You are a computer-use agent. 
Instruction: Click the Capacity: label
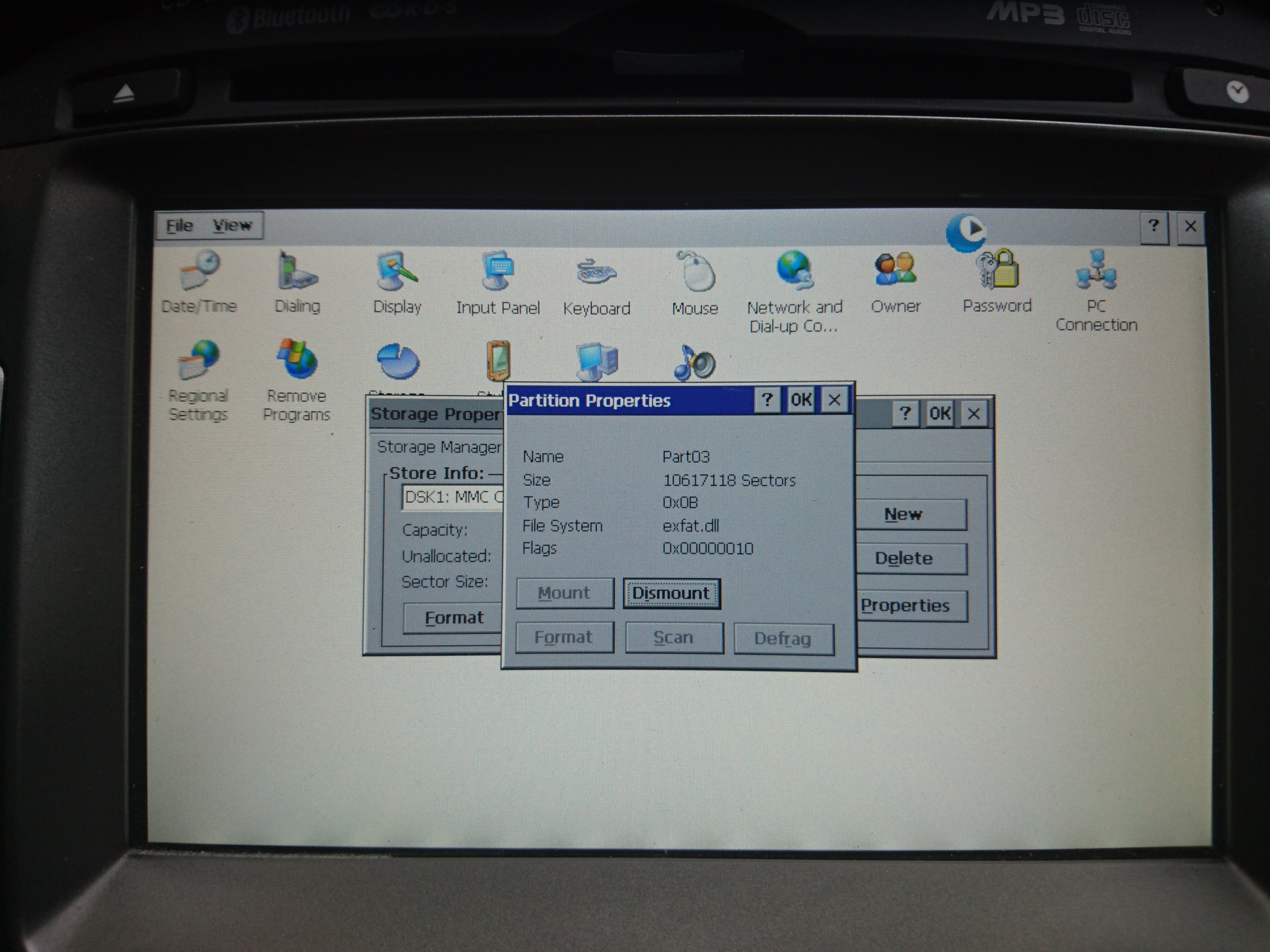pos(435,530)
